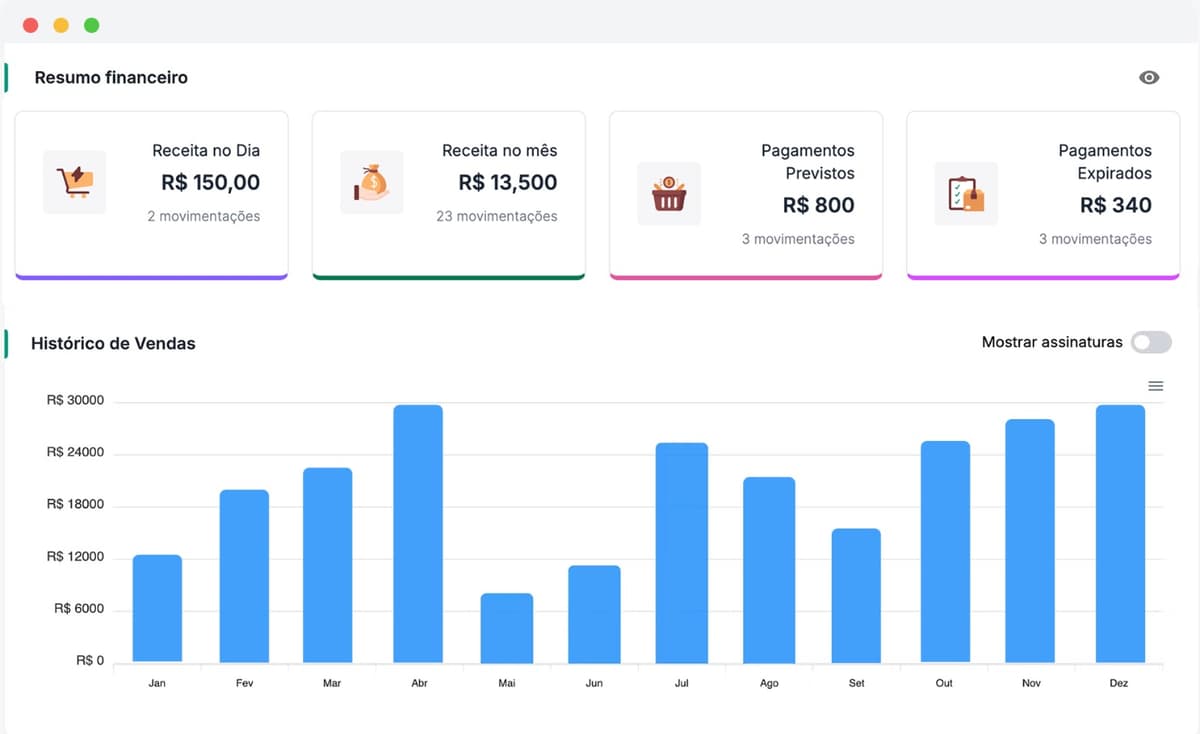
Task: Select the Histórico de Vendas section heading
Action: (x=113, y=343)
